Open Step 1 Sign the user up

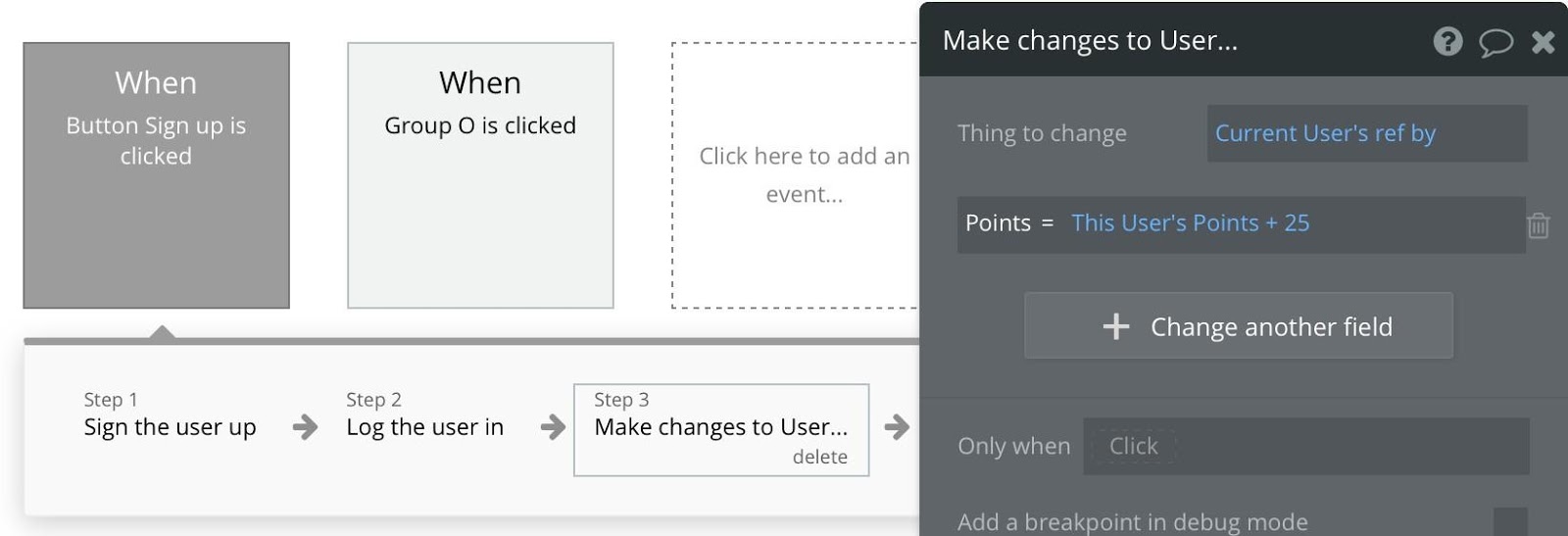170,414
